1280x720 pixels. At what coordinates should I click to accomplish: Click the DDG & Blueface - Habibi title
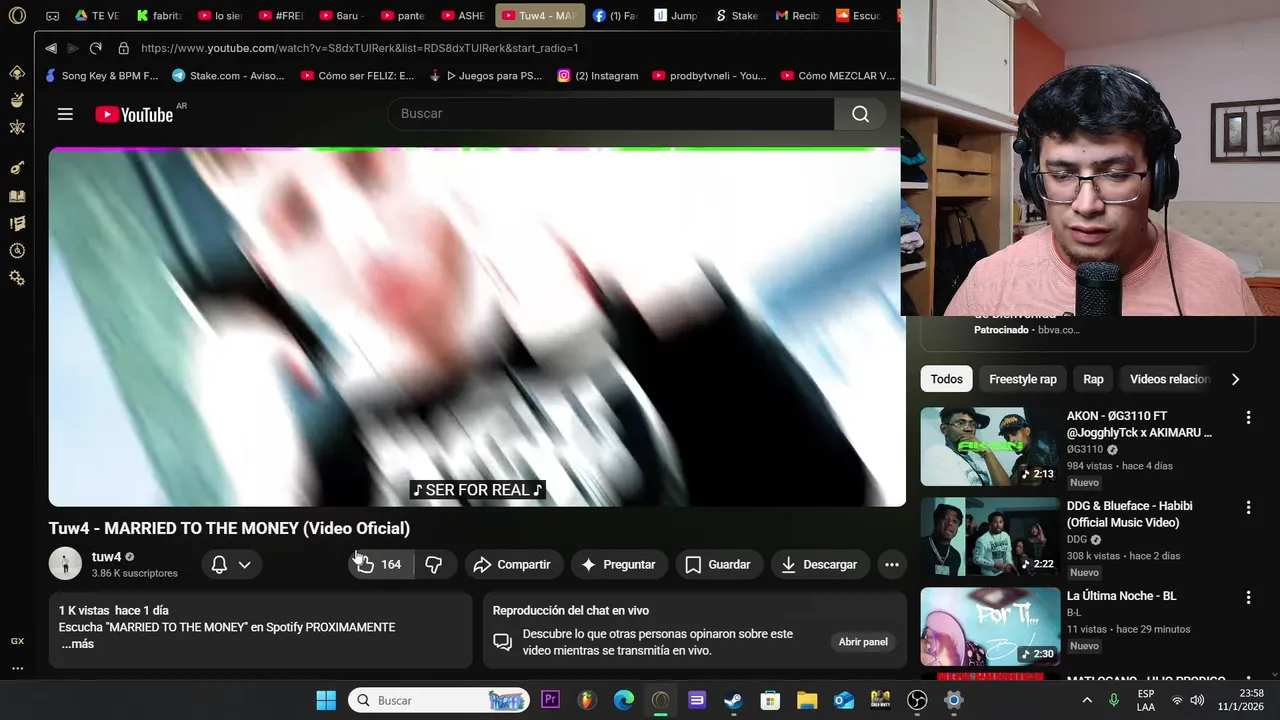coord(1129,514)
